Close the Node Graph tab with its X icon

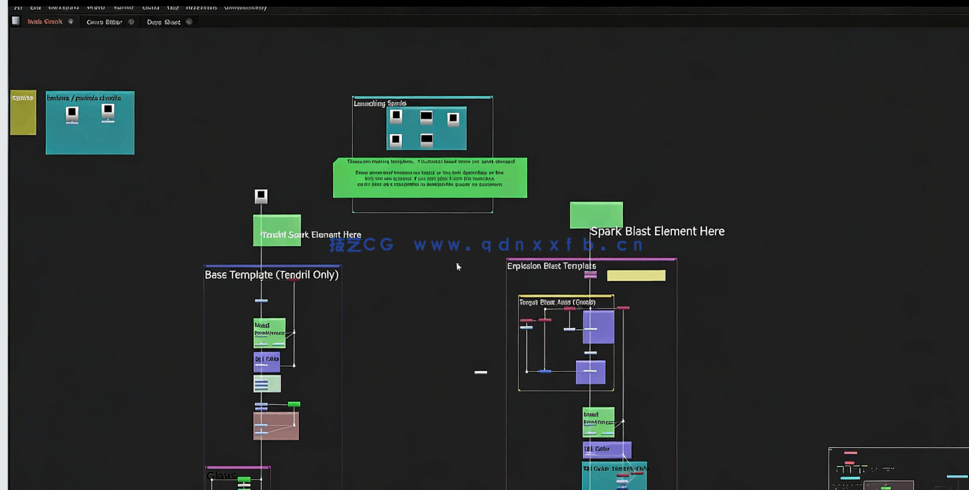(x=71, y=22)
